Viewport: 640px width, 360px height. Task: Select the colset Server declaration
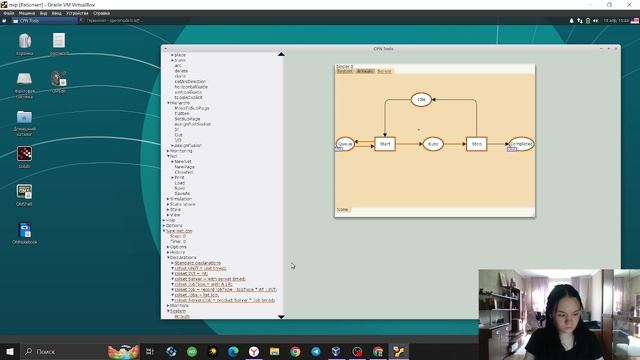pyautogui.click(x=210, y=279)
